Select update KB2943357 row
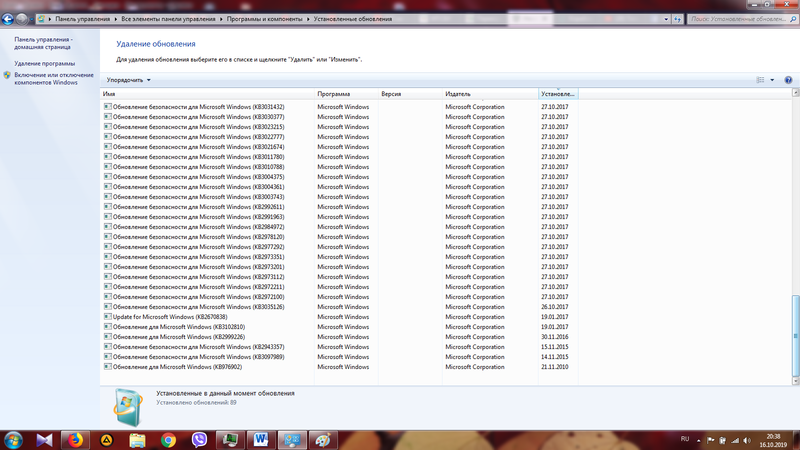 (x=339, y=347)
